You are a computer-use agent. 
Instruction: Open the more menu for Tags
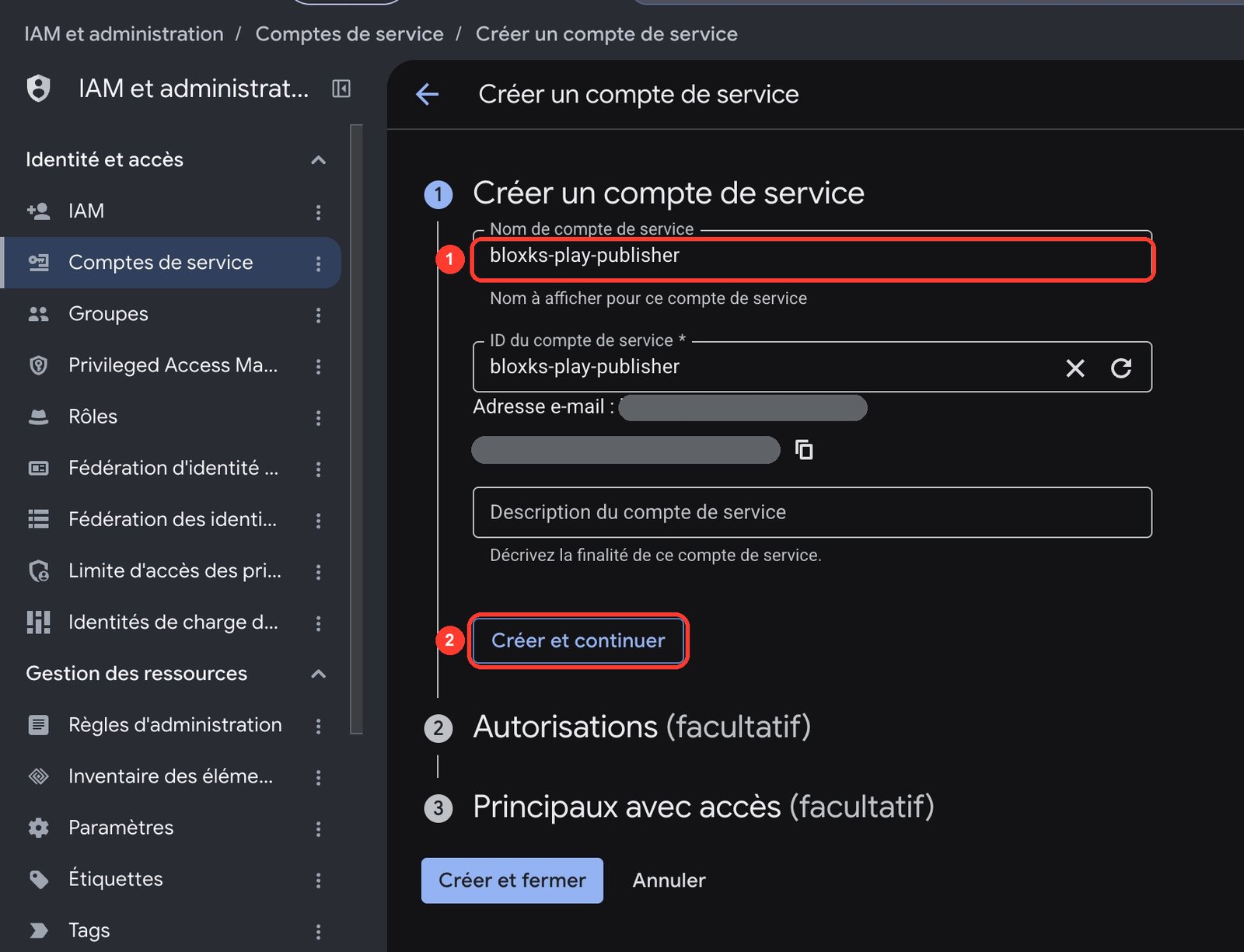318,931
